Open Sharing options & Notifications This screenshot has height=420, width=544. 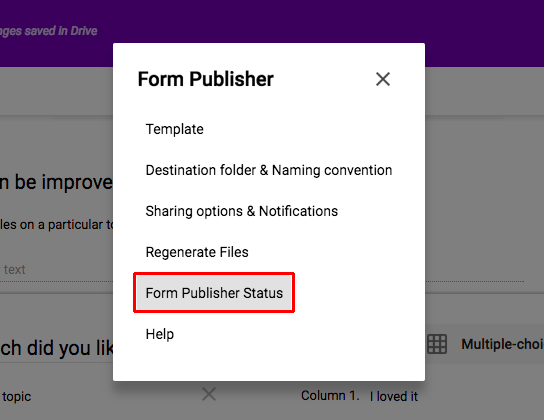(x=241, y=211)
